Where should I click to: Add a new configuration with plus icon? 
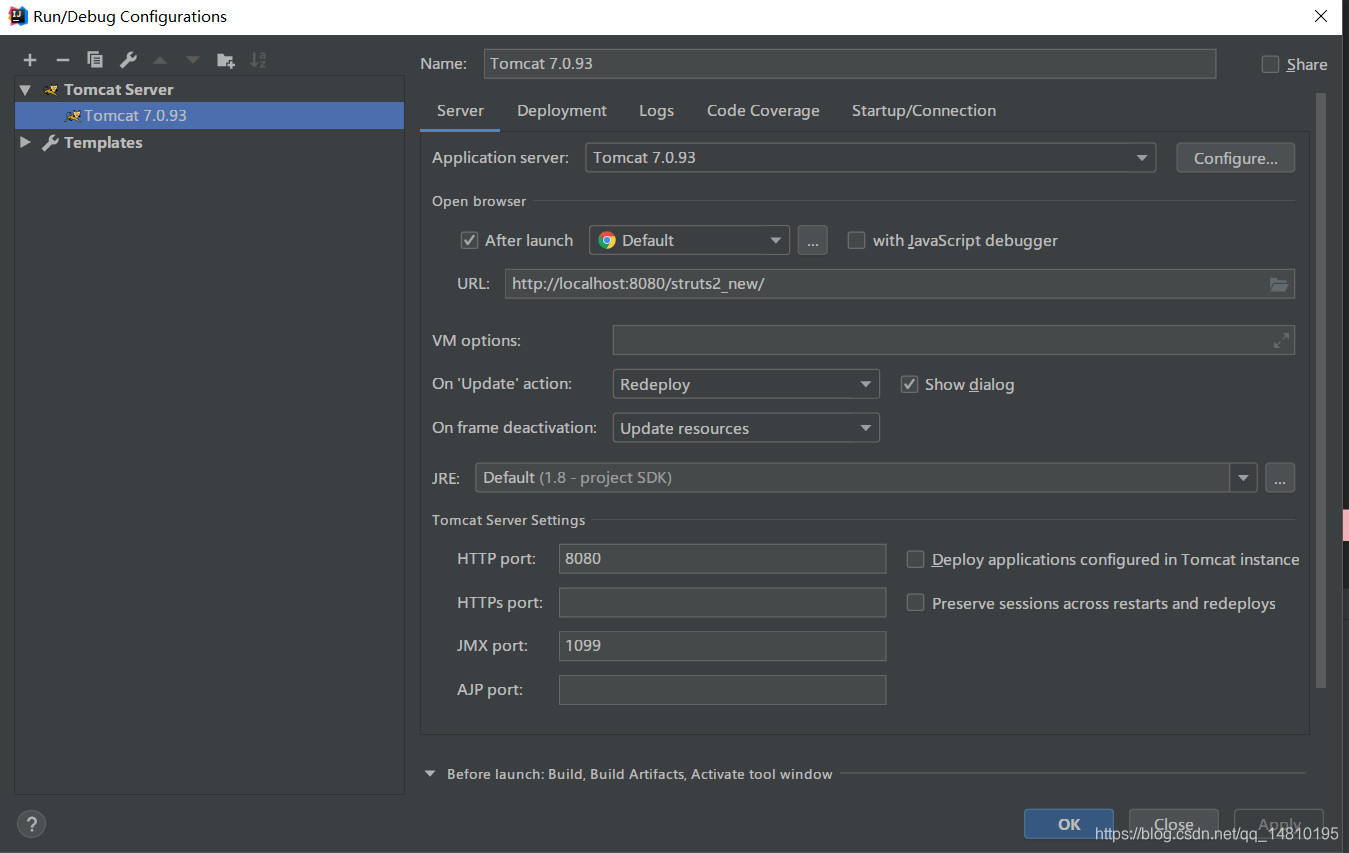tap(30, 60)
